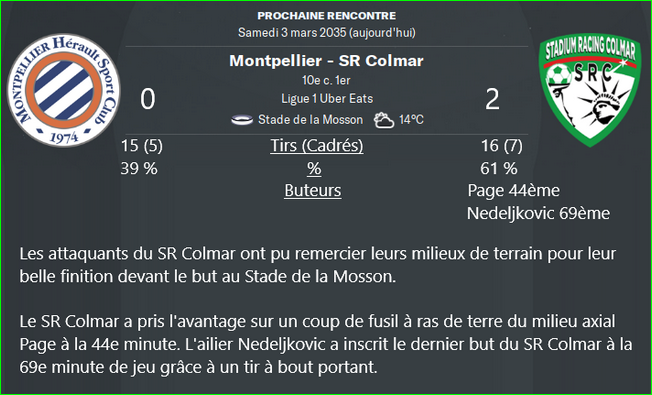The height and width of the screenshot is (395, 652).
Task: Click SR Colmar's score of 2
Action: 492,99
